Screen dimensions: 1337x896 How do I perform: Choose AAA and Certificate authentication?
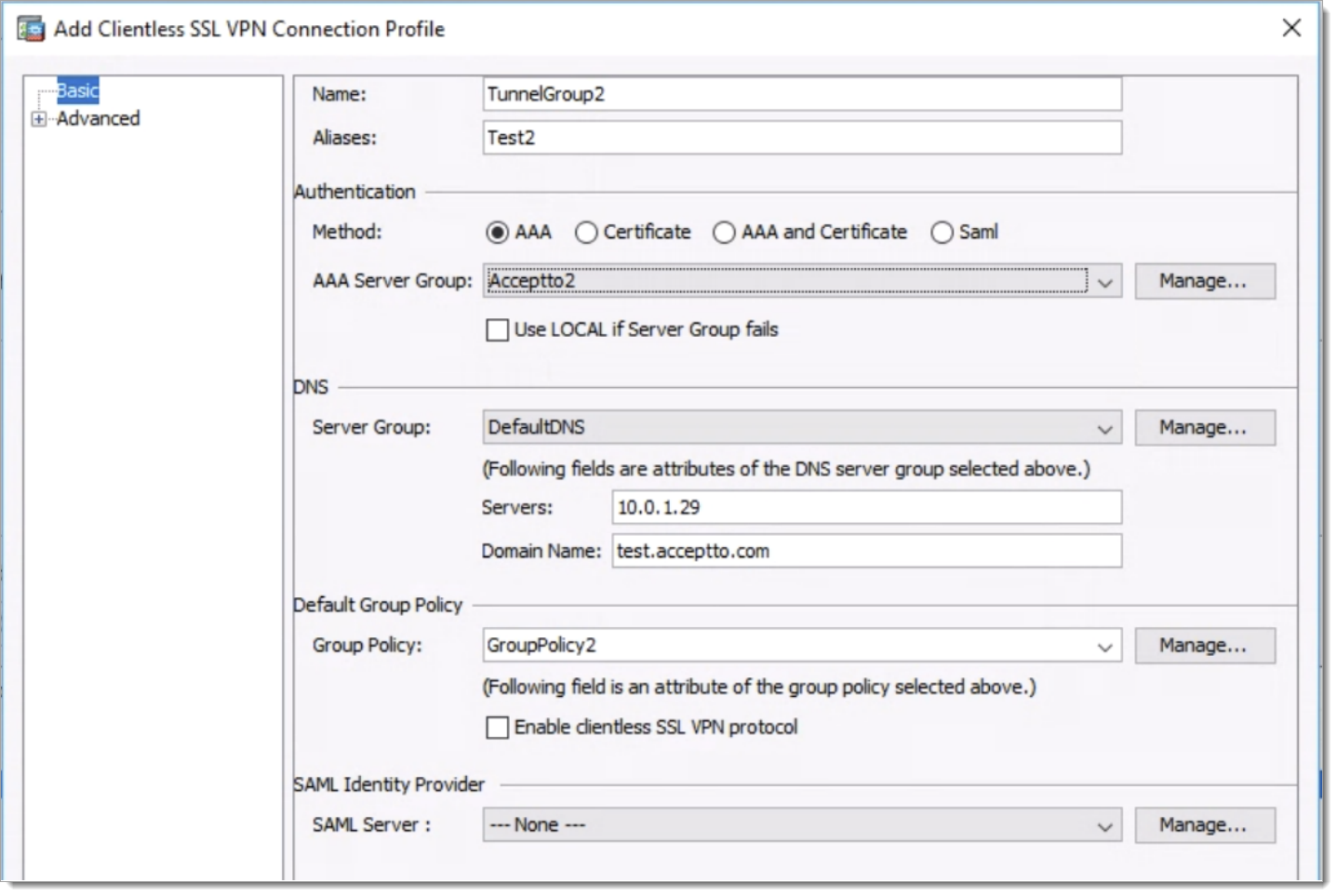pos(724,233)
